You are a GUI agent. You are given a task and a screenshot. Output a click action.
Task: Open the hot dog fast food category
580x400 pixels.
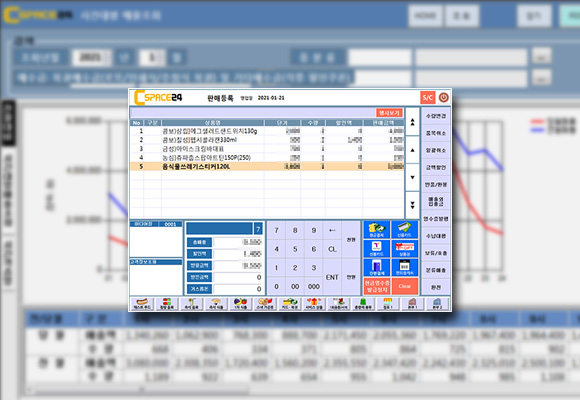(x=142, y=304)
